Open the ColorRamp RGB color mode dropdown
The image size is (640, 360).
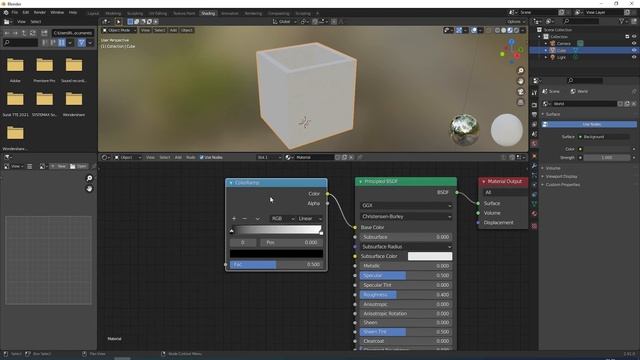click(282, 219)
